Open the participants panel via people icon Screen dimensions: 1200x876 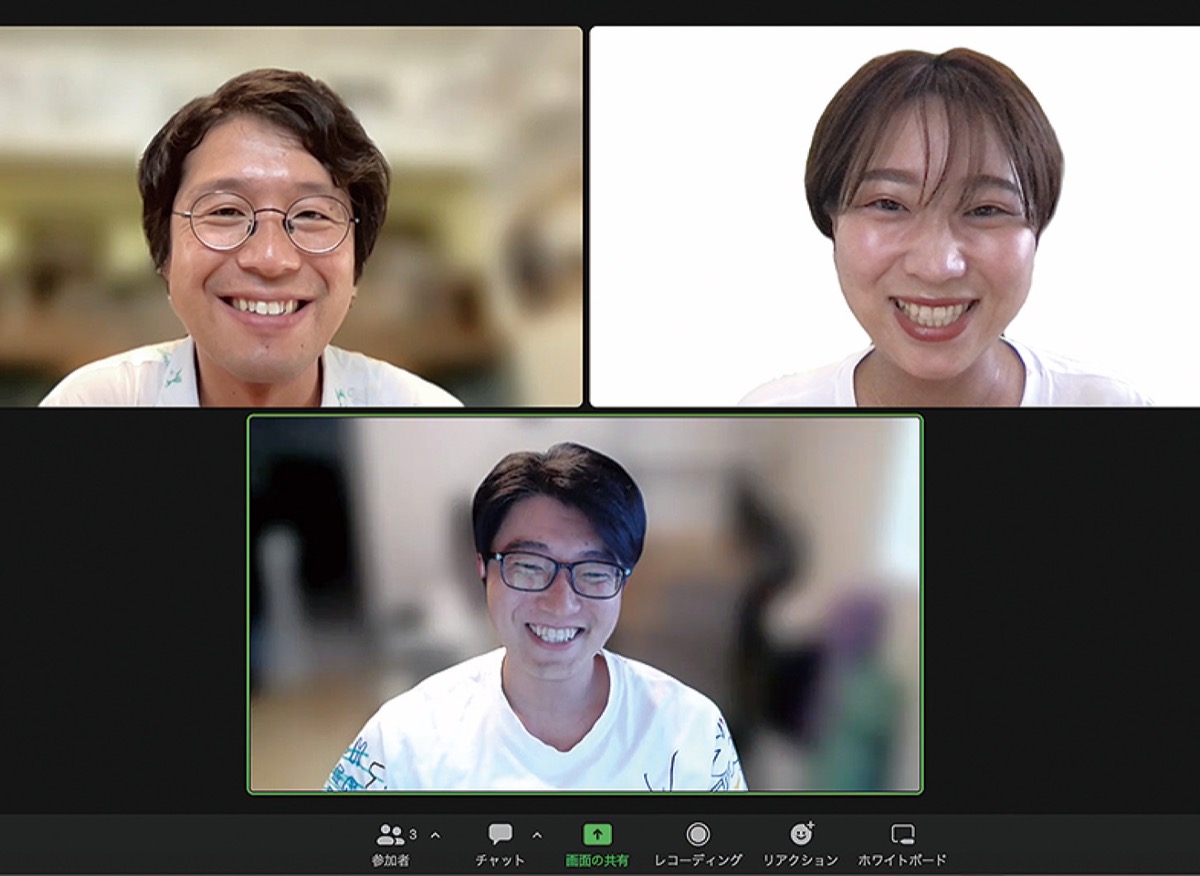click(390, 835)
